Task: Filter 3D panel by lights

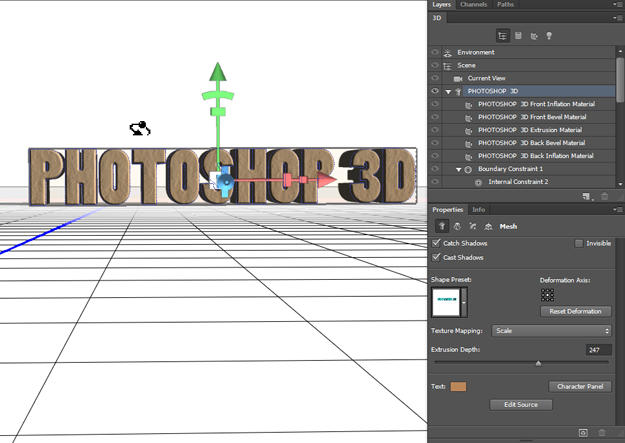Action: pos(548,36)
